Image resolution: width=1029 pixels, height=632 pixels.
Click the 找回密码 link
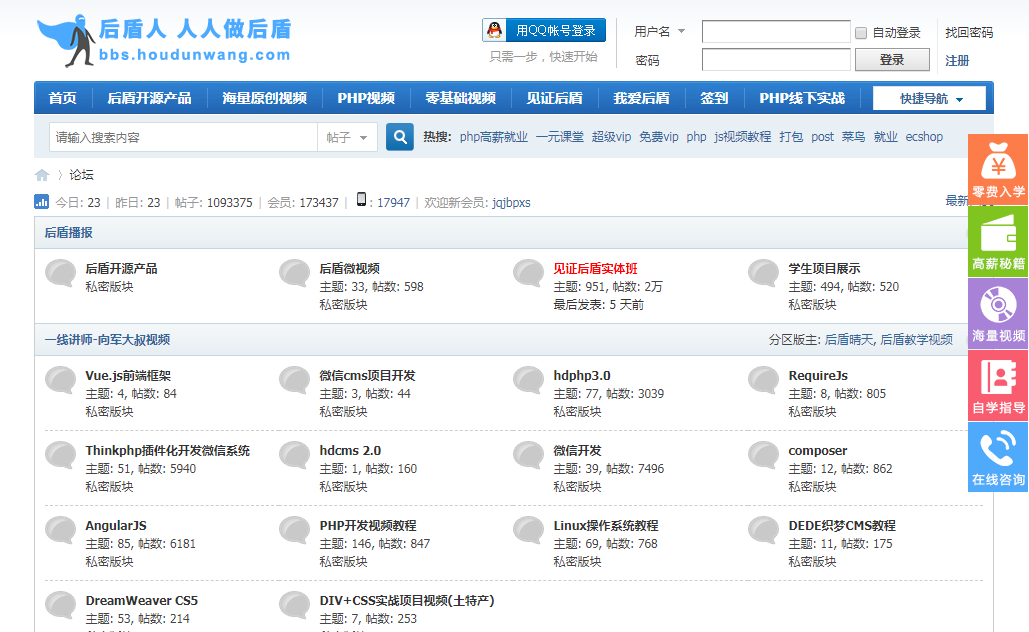pyautogui.click(x=969, y=33)
